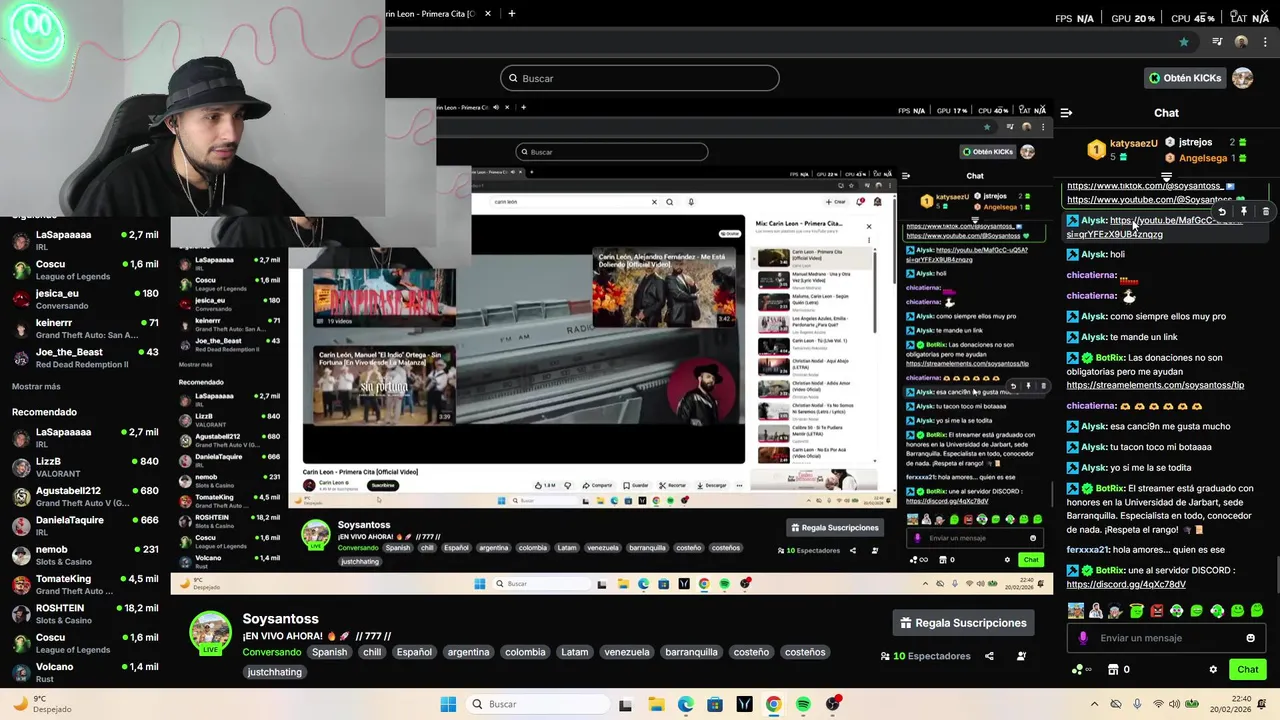The height and width of the screenshot is (720, 1280).
Task: Click the venezuela tag
Action: pyautogui.click(x=627, y=652)
